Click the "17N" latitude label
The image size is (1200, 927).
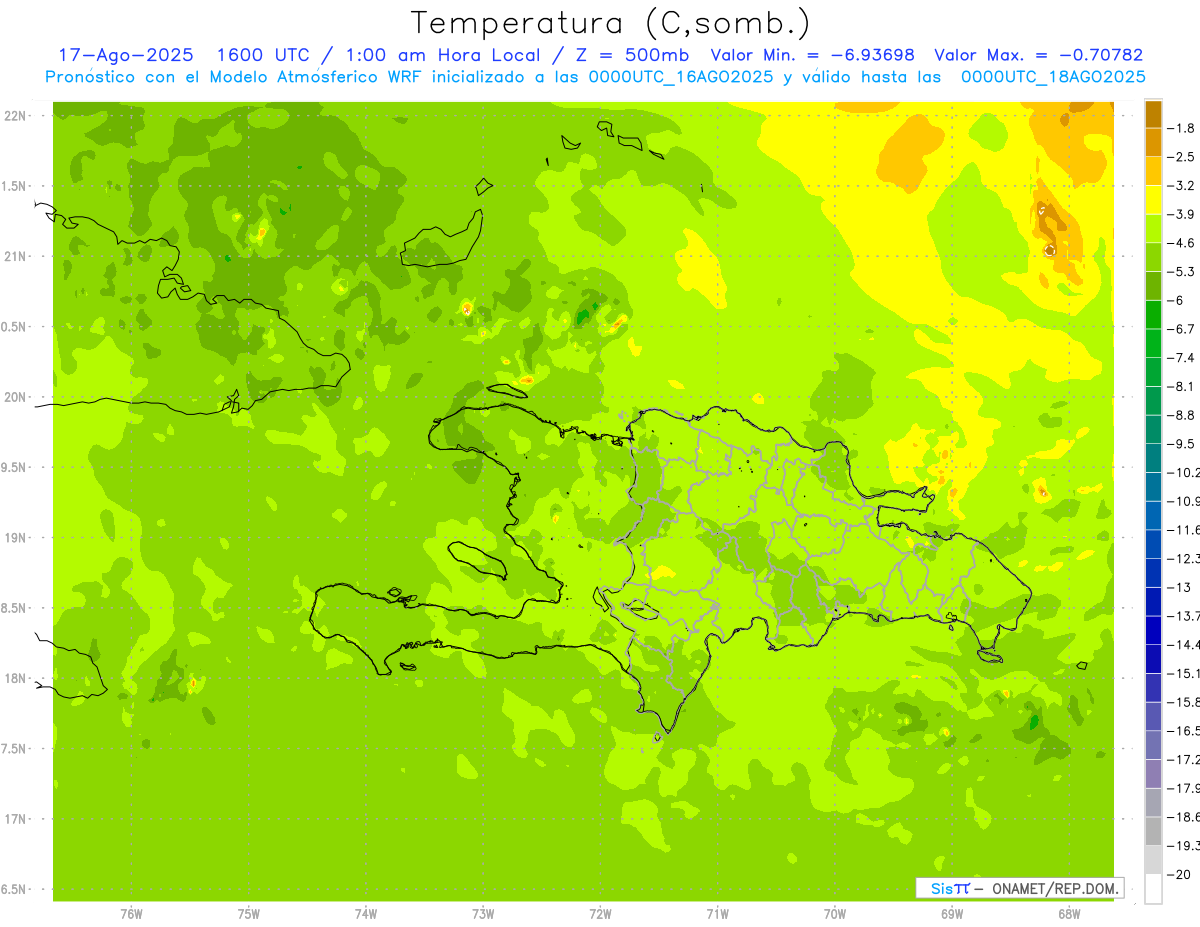(x=14, y=819)
